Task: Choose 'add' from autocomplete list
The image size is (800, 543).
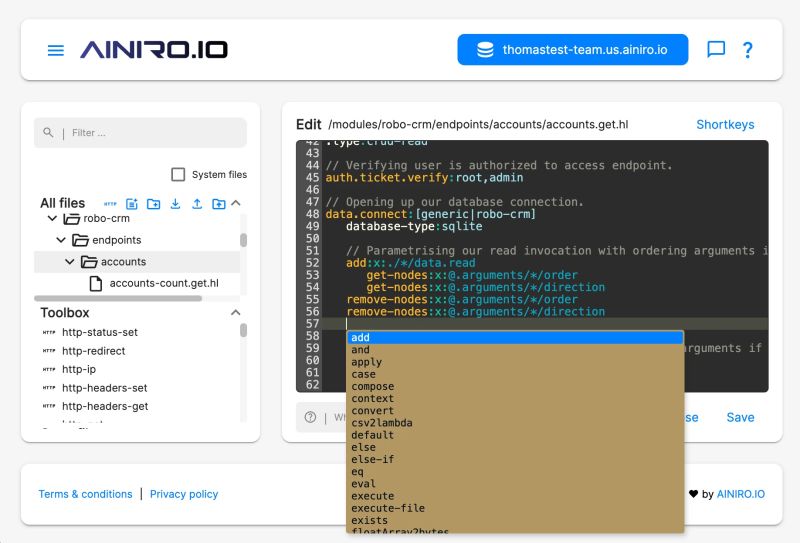Action: pos(515,337)
